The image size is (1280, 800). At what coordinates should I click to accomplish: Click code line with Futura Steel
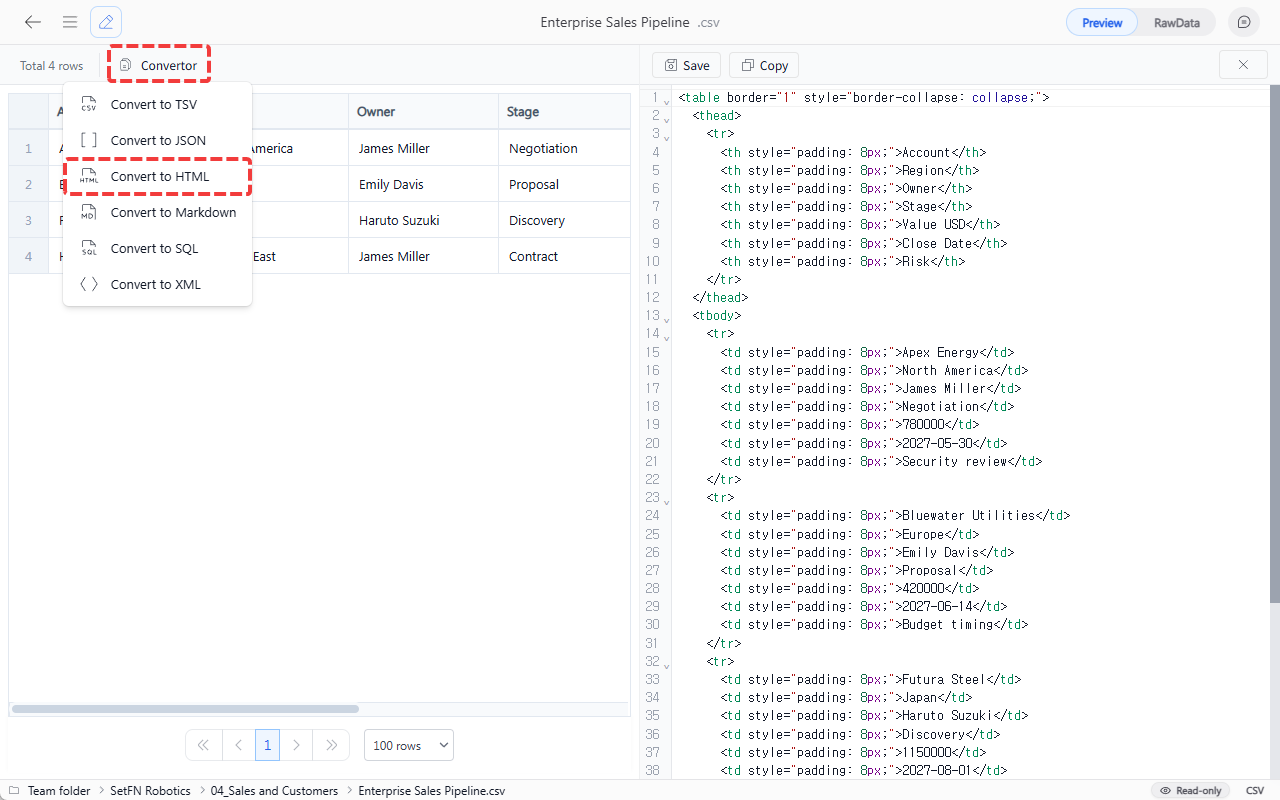[x=871, y=679]
